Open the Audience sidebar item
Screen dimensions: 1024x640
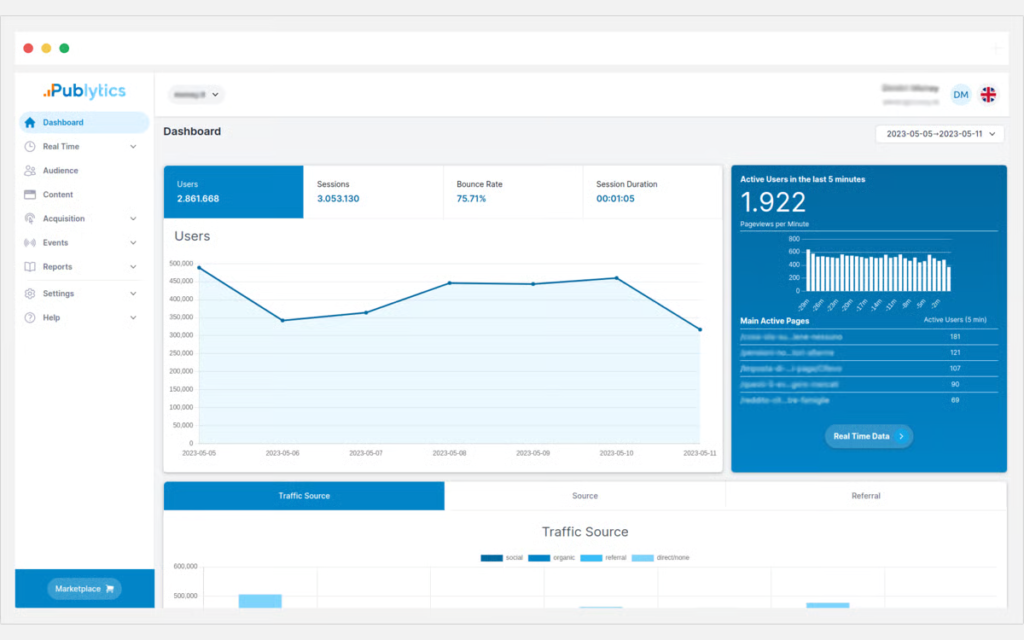pos(84,170)
